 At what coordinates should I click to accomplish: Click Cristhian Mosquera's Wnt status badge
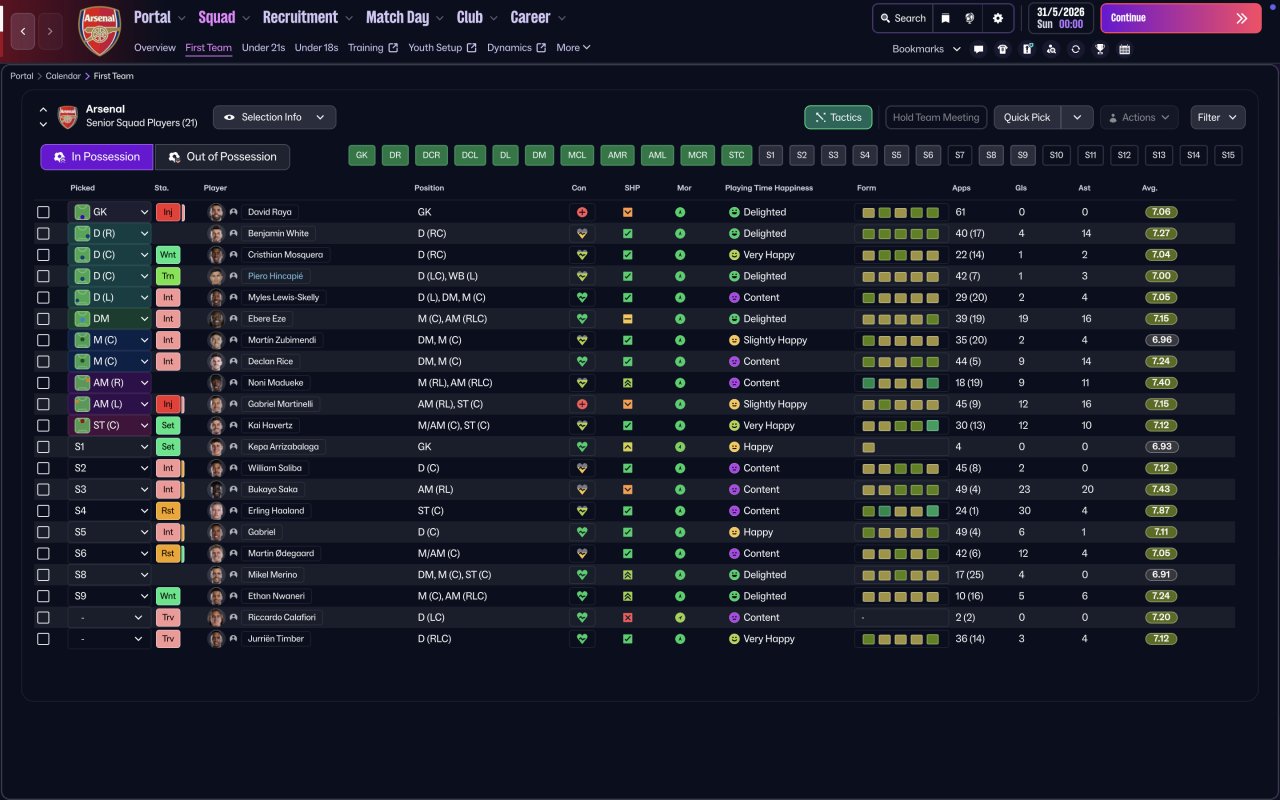click(168, 255)
